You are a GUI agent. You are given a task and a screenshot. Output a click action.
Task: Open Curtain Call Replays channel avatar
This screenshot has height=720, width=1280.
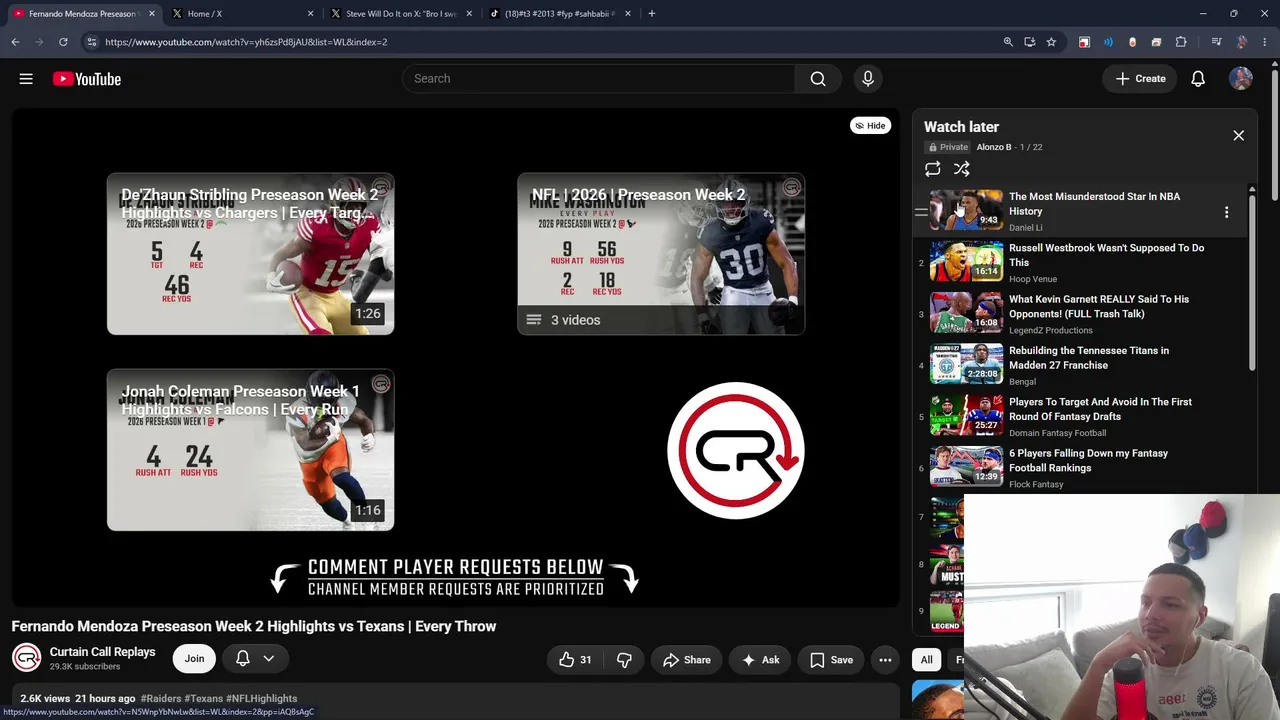coord(27,658)
